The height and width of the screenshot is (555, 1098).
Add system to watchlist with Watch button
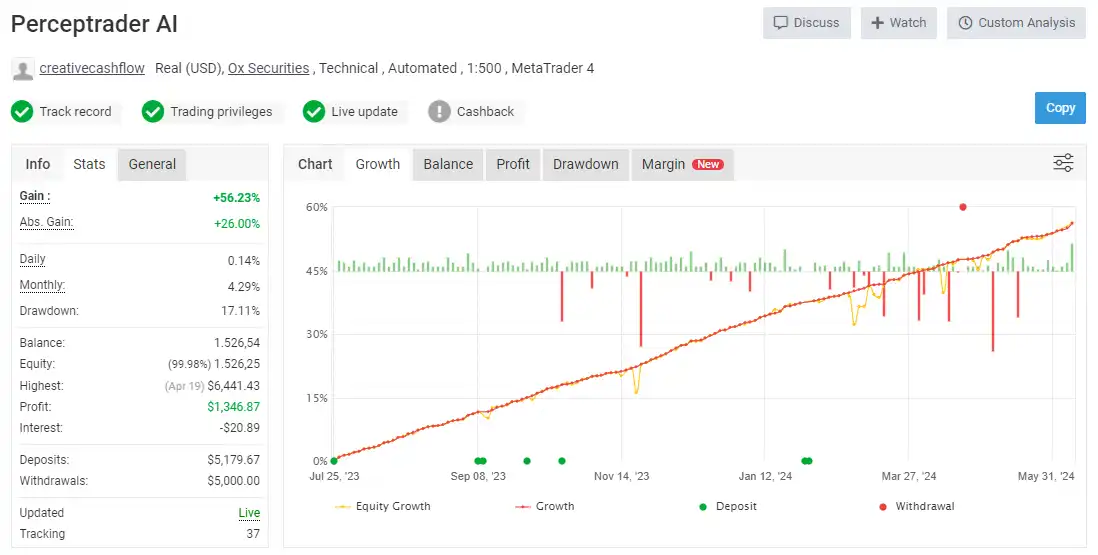tap(898, 23)
